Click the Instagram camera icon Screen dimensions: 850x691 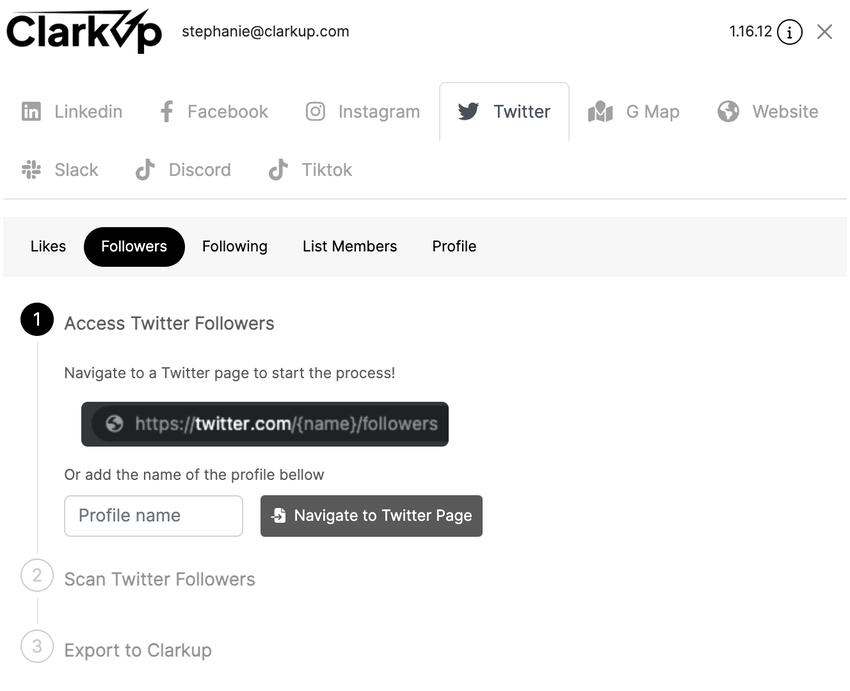tap(315, 112)
